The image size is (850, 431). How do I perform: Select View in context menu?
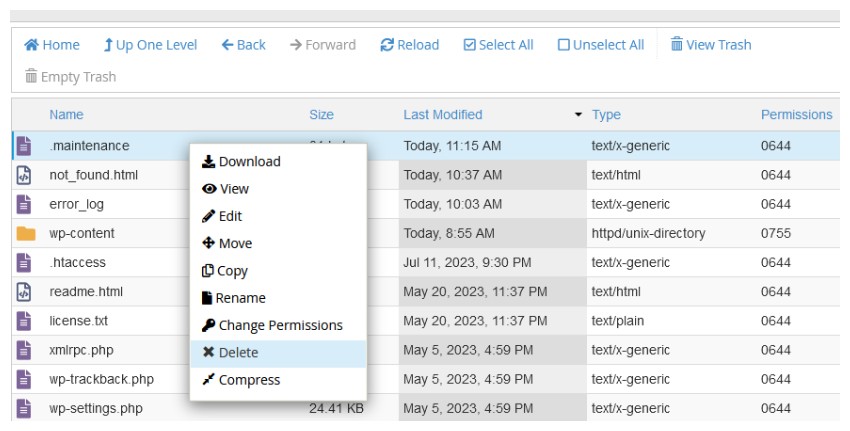225,189
